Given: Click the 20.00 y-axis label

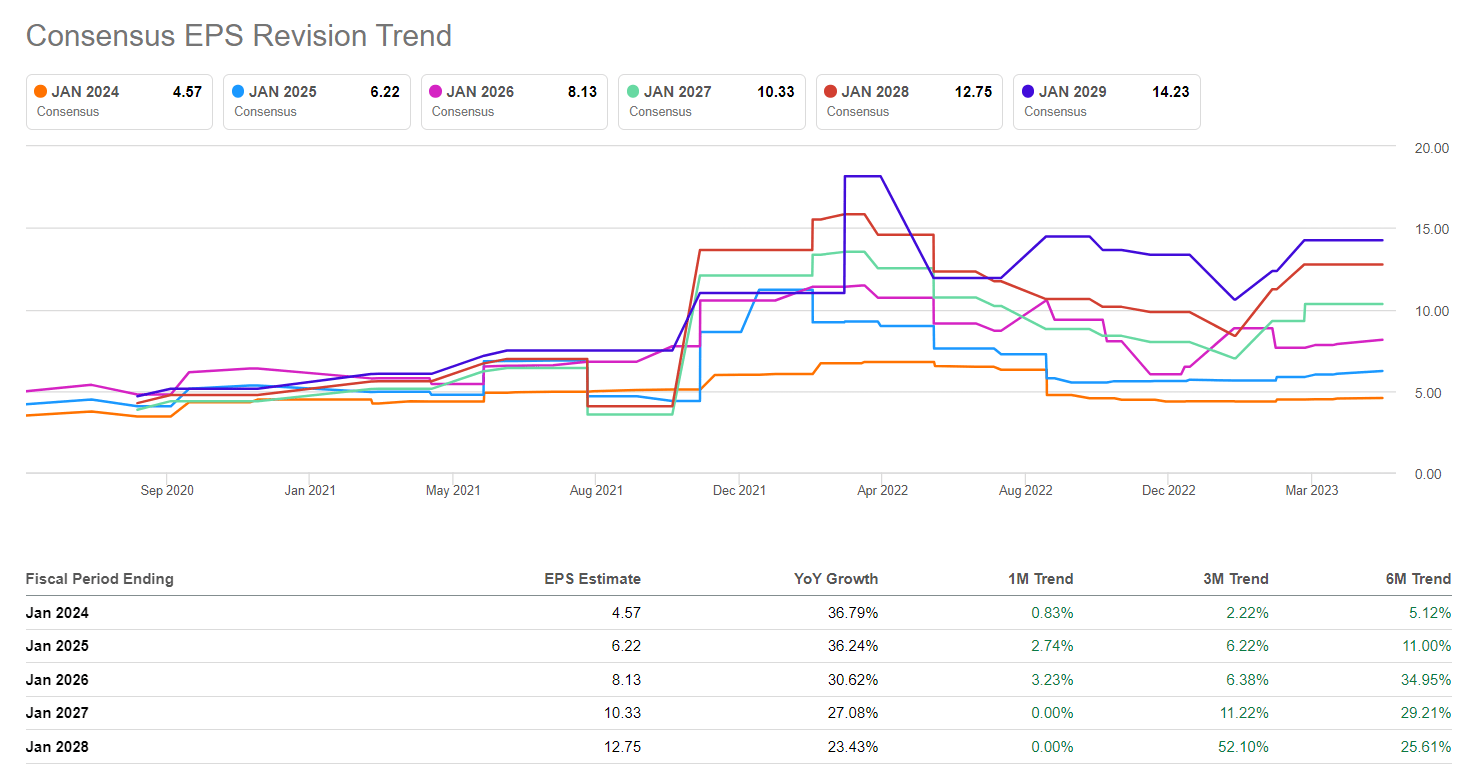Looking at the screenshot, I should coord(1431,148).
